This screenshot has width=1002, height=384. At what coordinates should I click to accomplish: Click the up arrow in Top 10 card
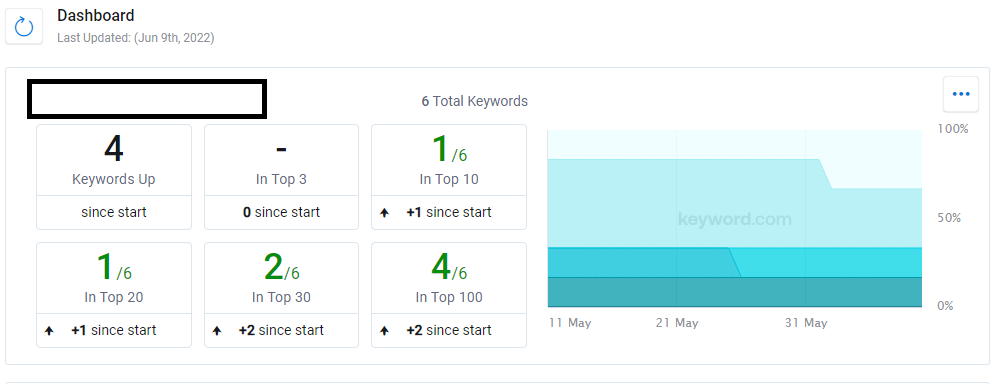(384, 213)
